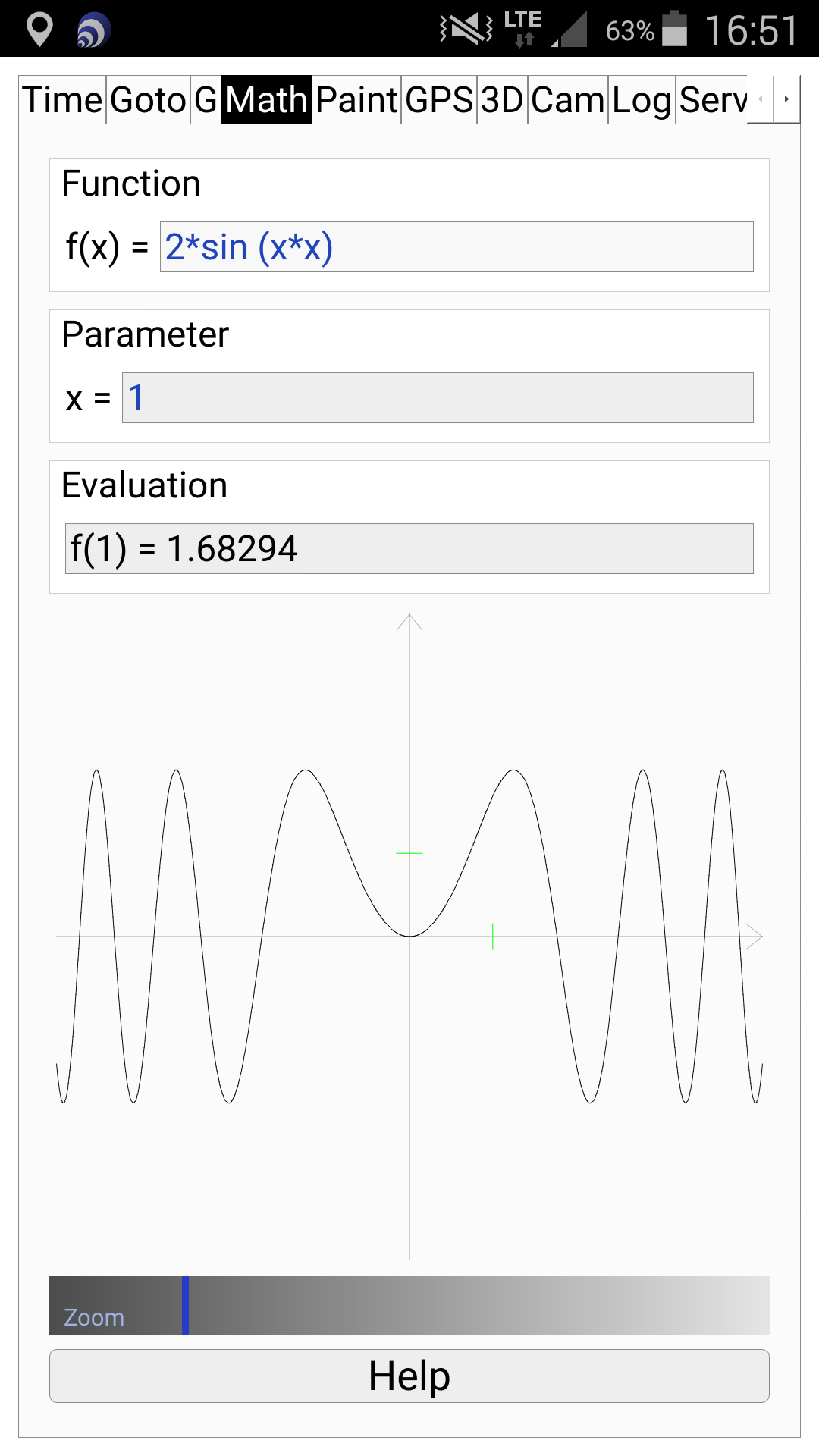Tap the LTE signal indicator
Screen dimensions: 819x1456
523,29
